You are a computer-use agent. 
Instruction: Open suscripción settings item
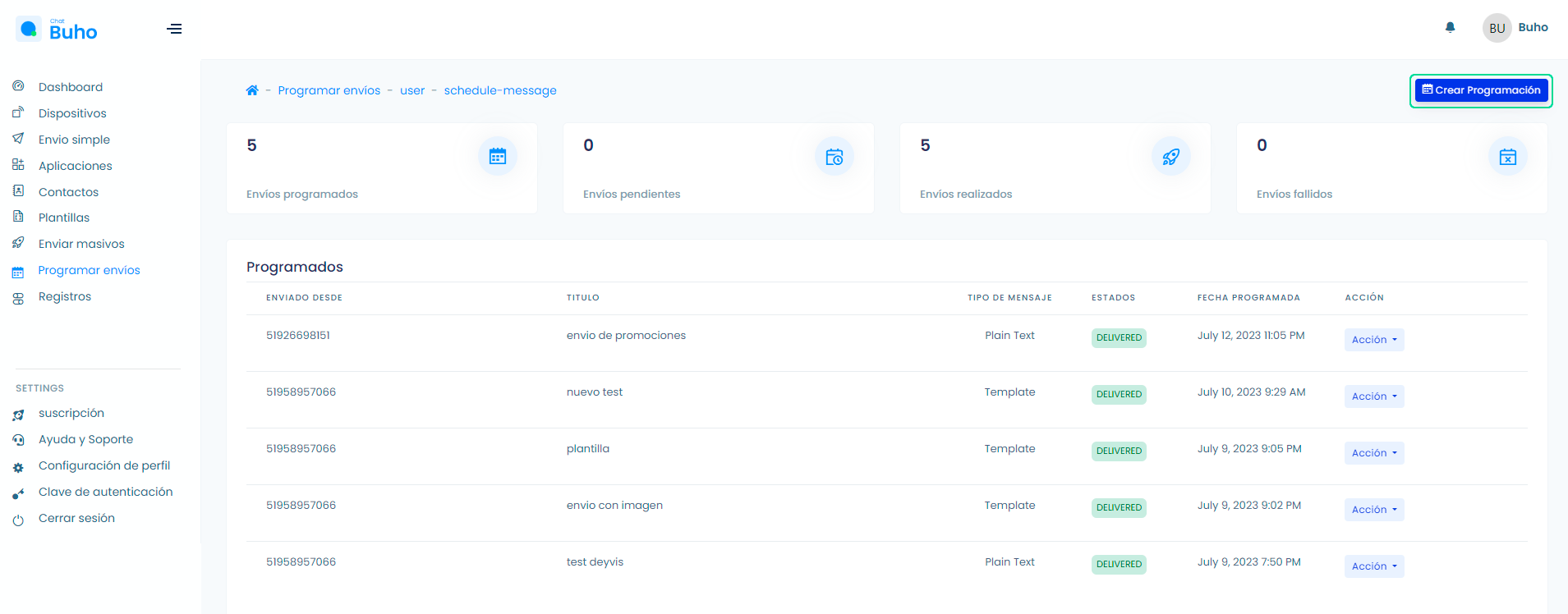click(71, 413)
